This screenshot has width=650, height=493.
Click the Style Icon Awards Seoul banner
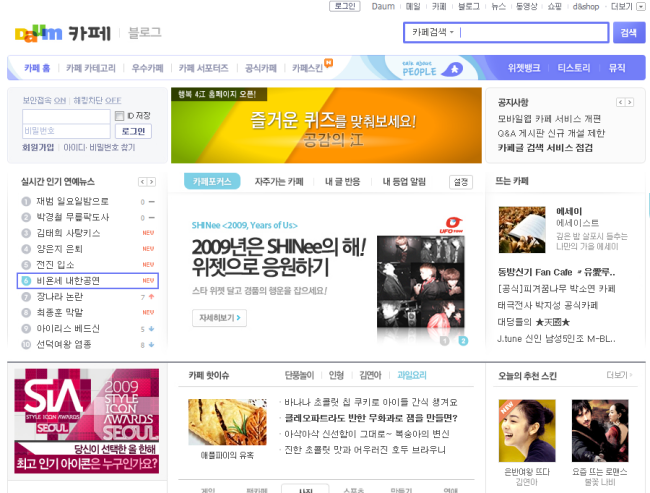tap(87, 421)
